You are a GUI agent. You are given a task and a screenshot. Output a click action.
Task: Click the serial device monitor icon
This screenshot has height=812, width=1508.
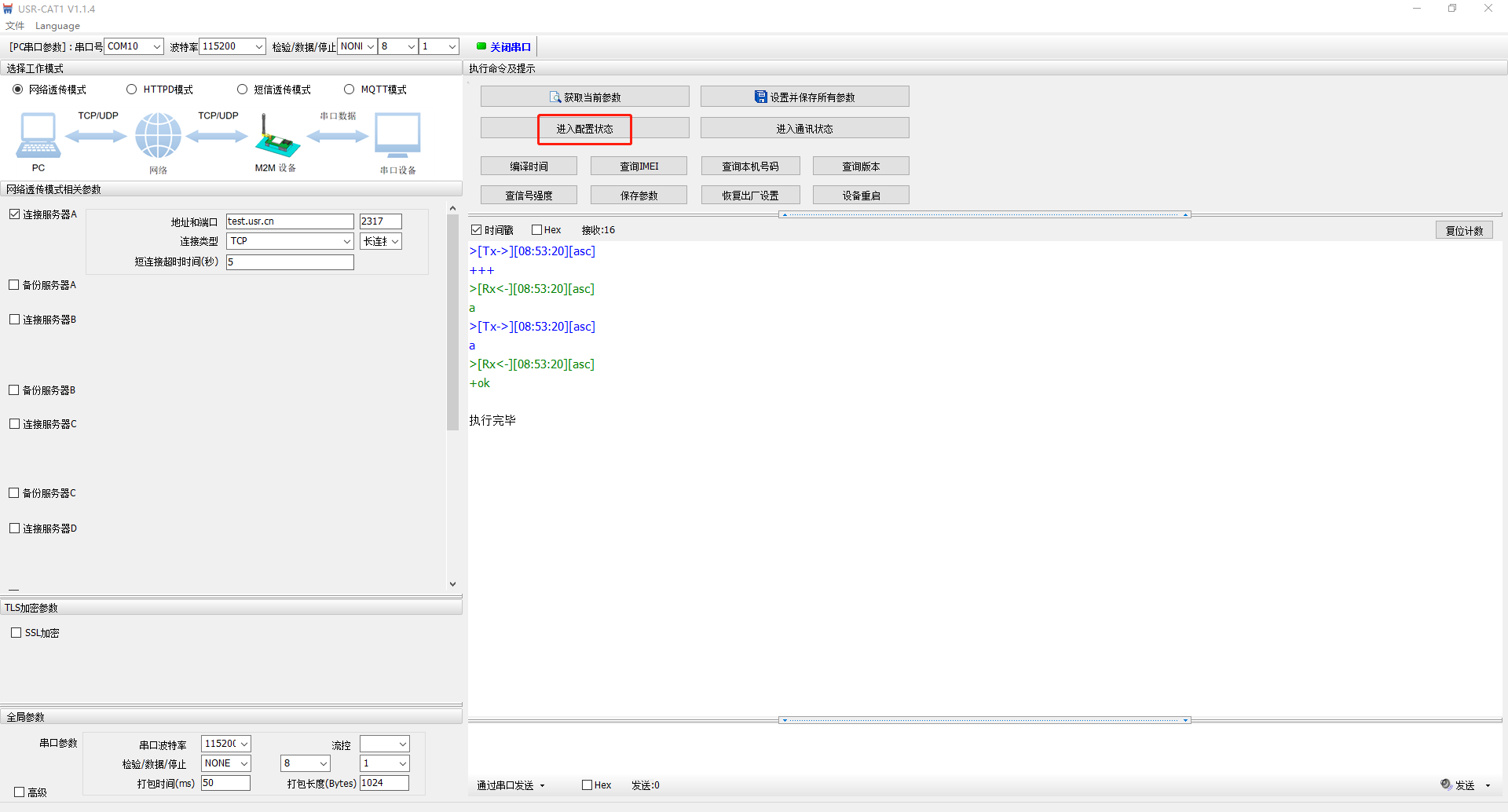[397, 135]
